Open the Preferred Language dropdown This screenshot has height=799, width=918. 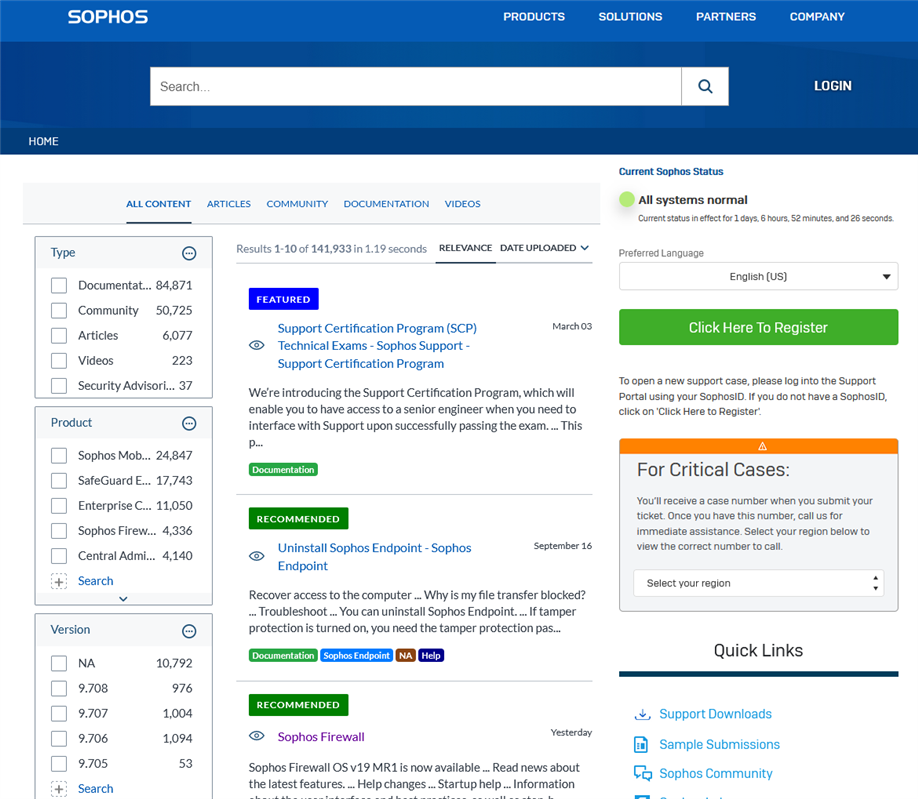coord(758,276)
